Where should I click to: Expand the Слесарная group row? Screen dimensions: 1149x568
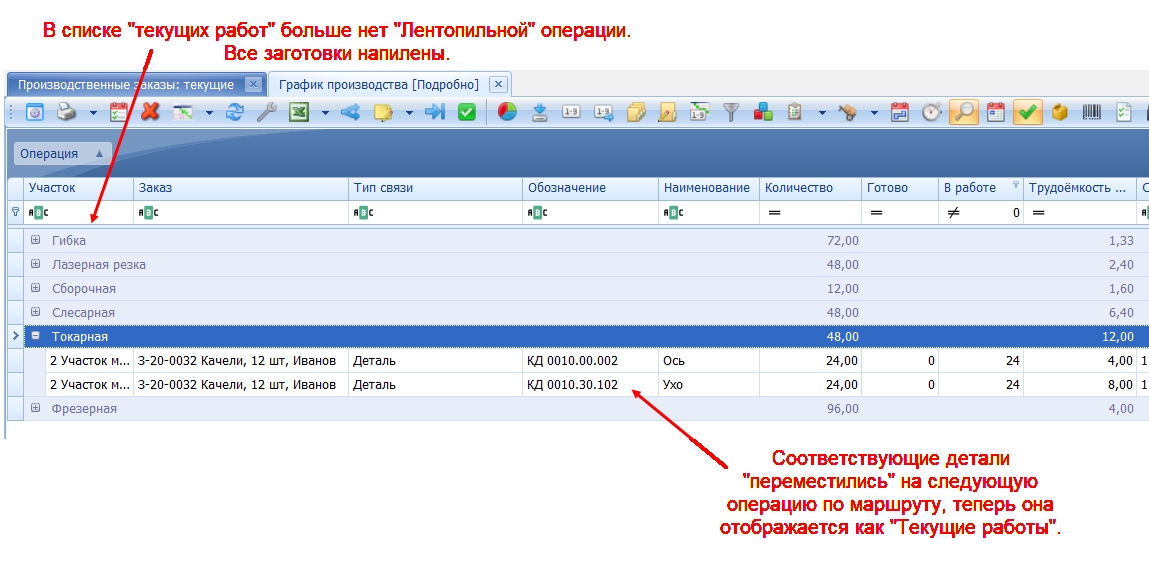coord(35,312)
